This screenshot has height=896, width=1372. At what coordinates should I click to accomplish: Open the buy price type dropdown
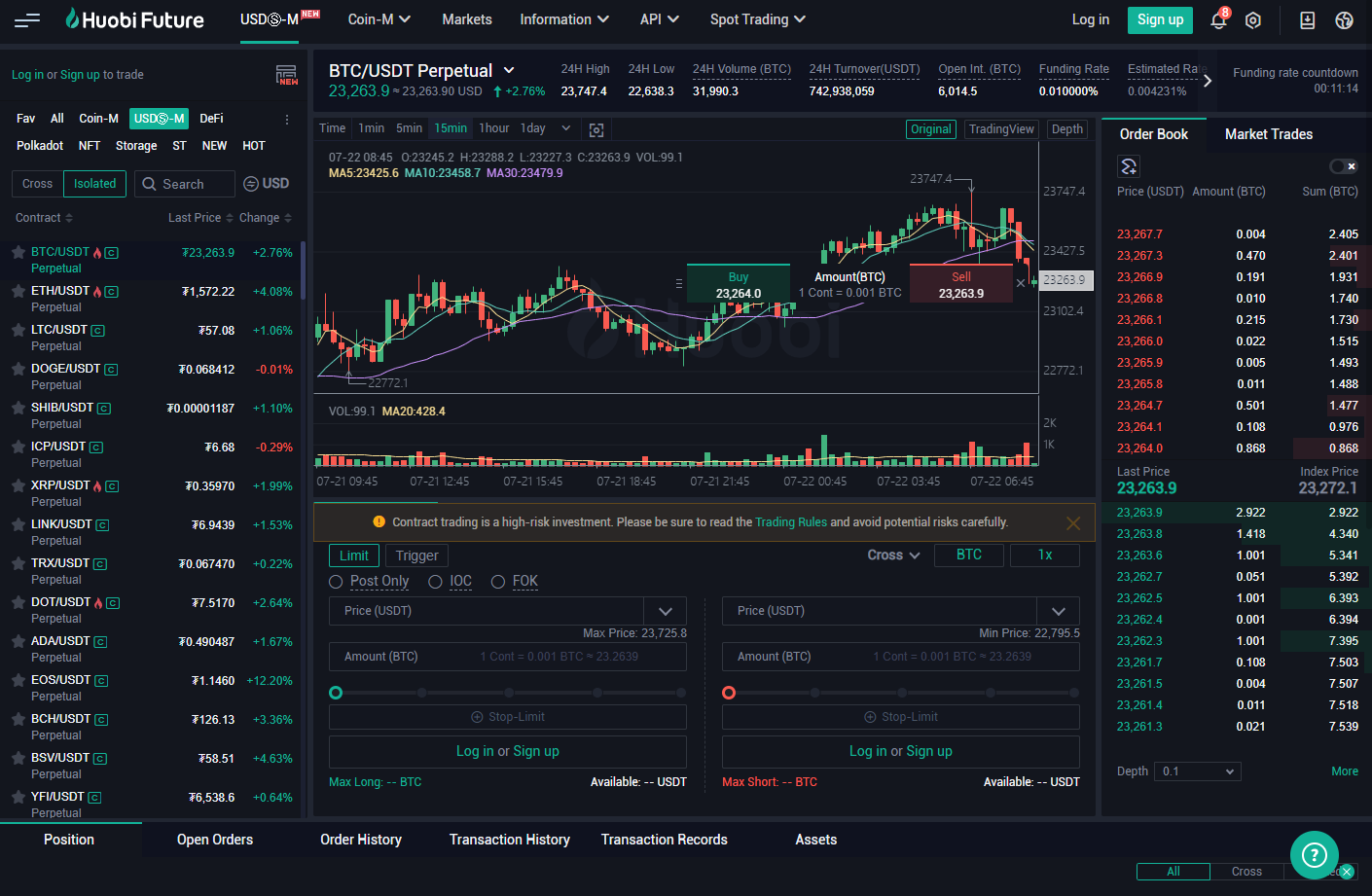pos(666,611)
